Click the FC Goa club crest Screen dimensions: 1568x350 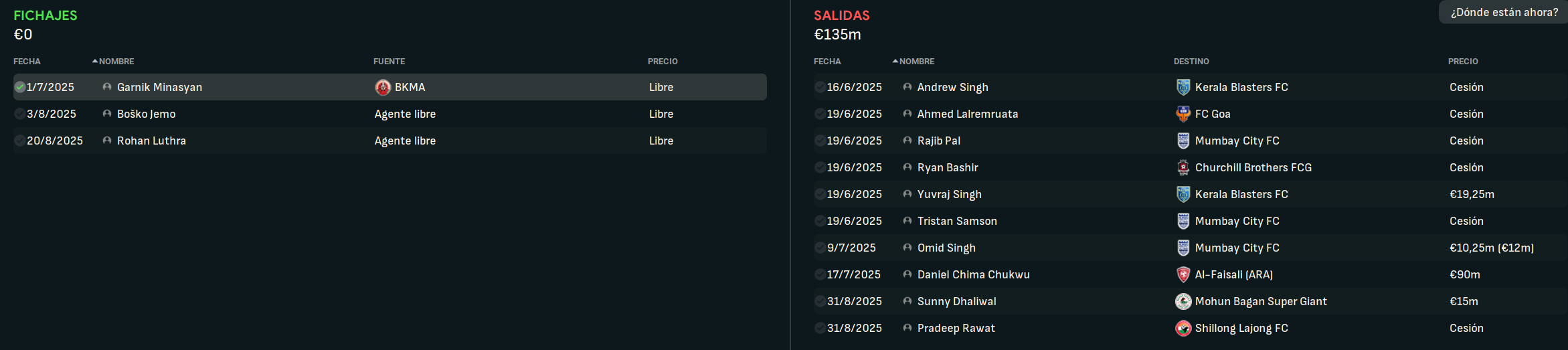click(x=1183, y=114)
